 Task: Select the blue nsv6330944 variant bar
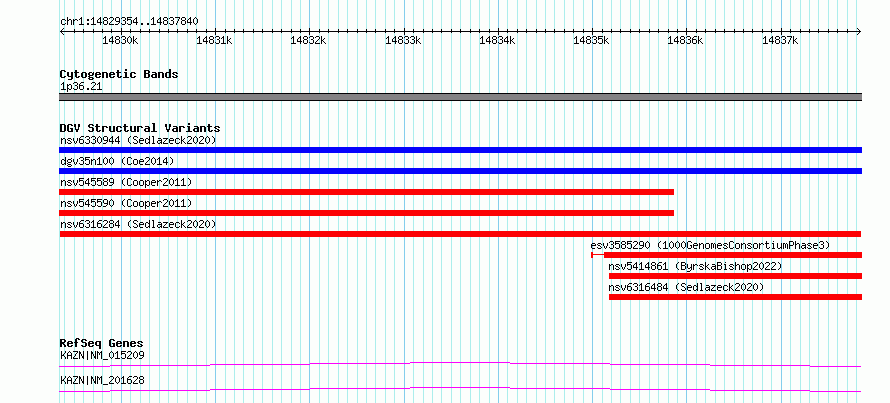point(460,150)
